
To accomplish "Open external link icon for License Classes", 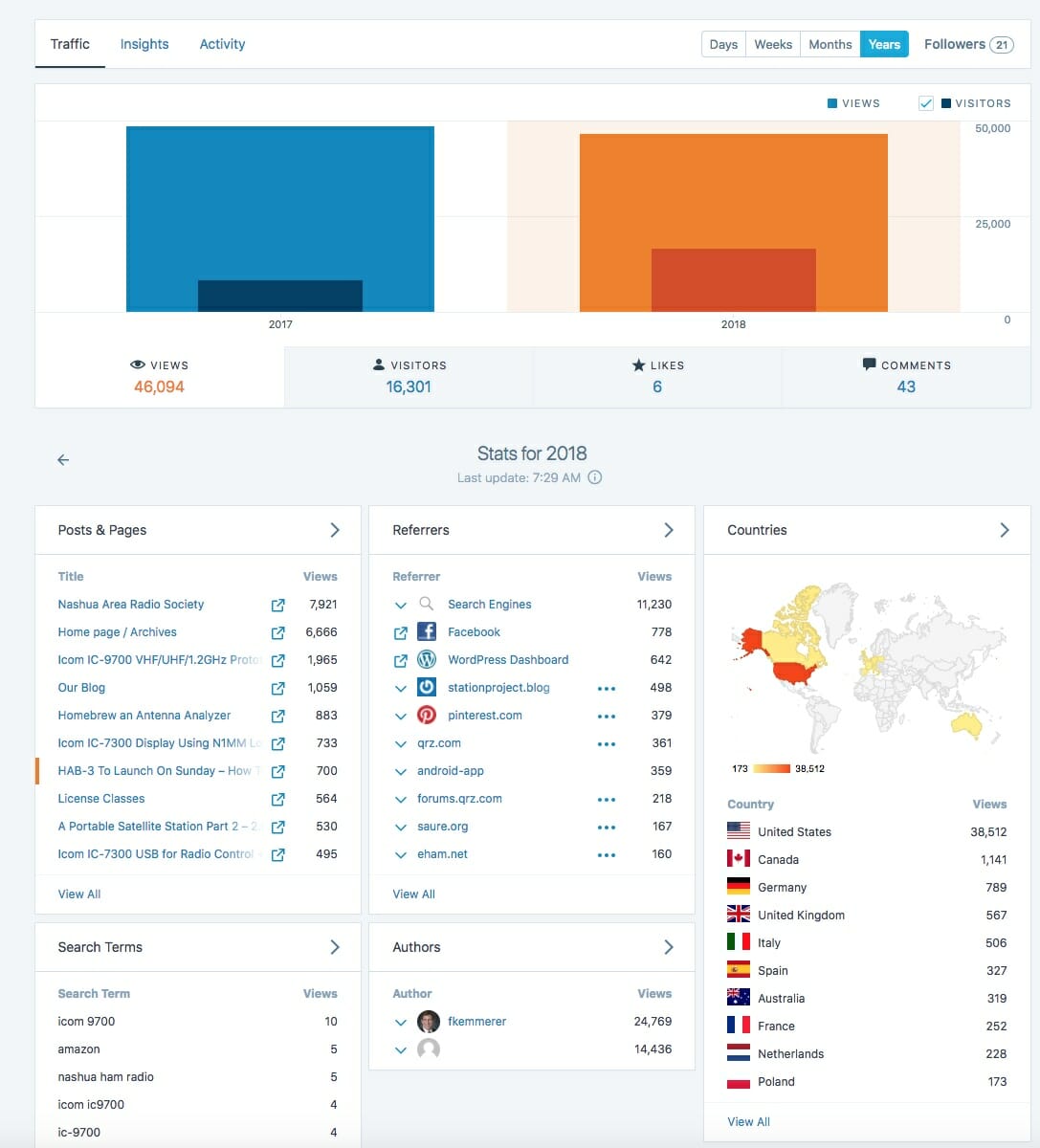I will (x=277, y=799).
